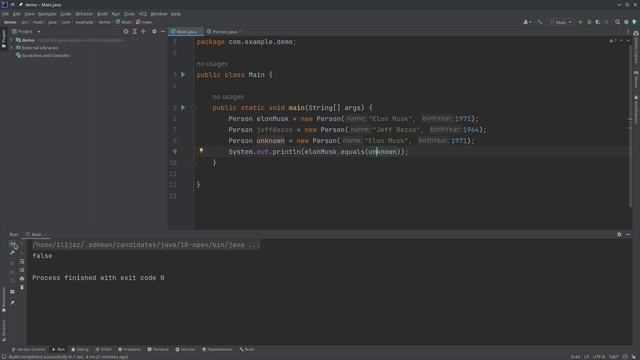Open the VCS menu

[x=142, y=14]
